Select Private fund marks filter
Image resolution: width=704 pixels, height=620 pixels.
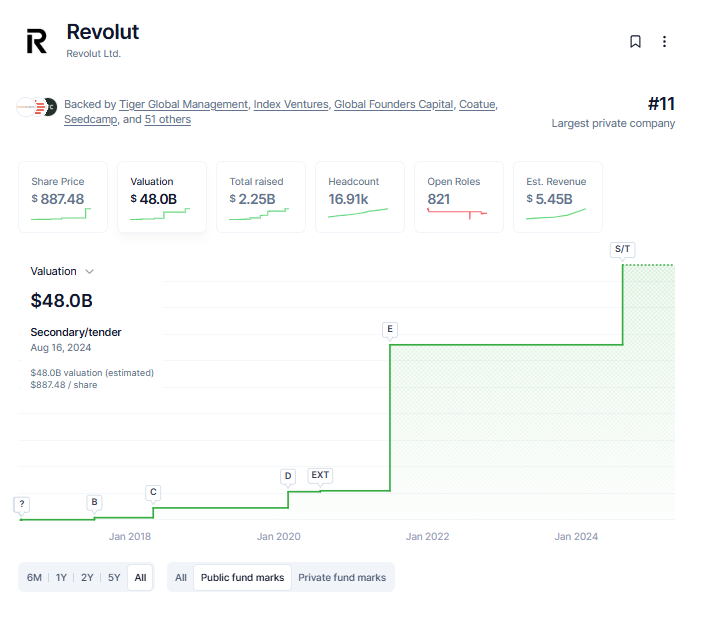(x=342, y=577)
